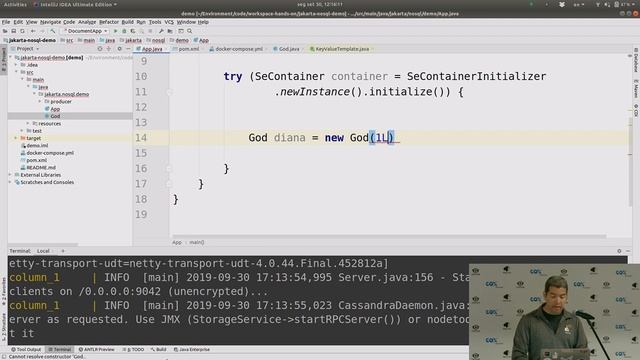This screenshot has width=640, height=360.
Task: Expand the .idea folder
Action: pyautogui.click(x=16, y=65)
